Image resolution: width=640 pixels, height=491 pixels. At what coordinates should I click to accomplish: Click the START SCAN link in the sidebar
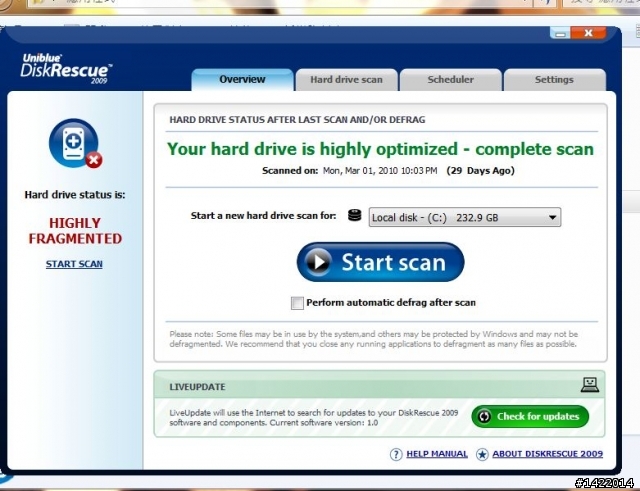pyautogui.click(x=74, y=264)
